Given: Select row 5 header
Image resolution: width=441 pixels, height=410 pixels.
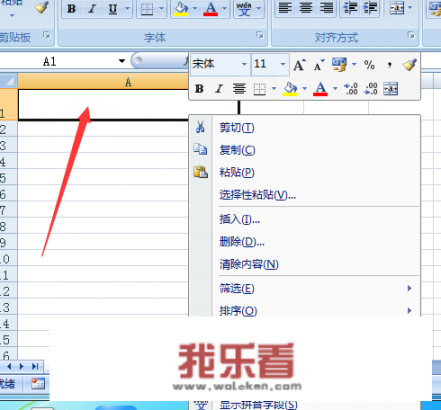Looking at the screenshot, I should (9, 178).
